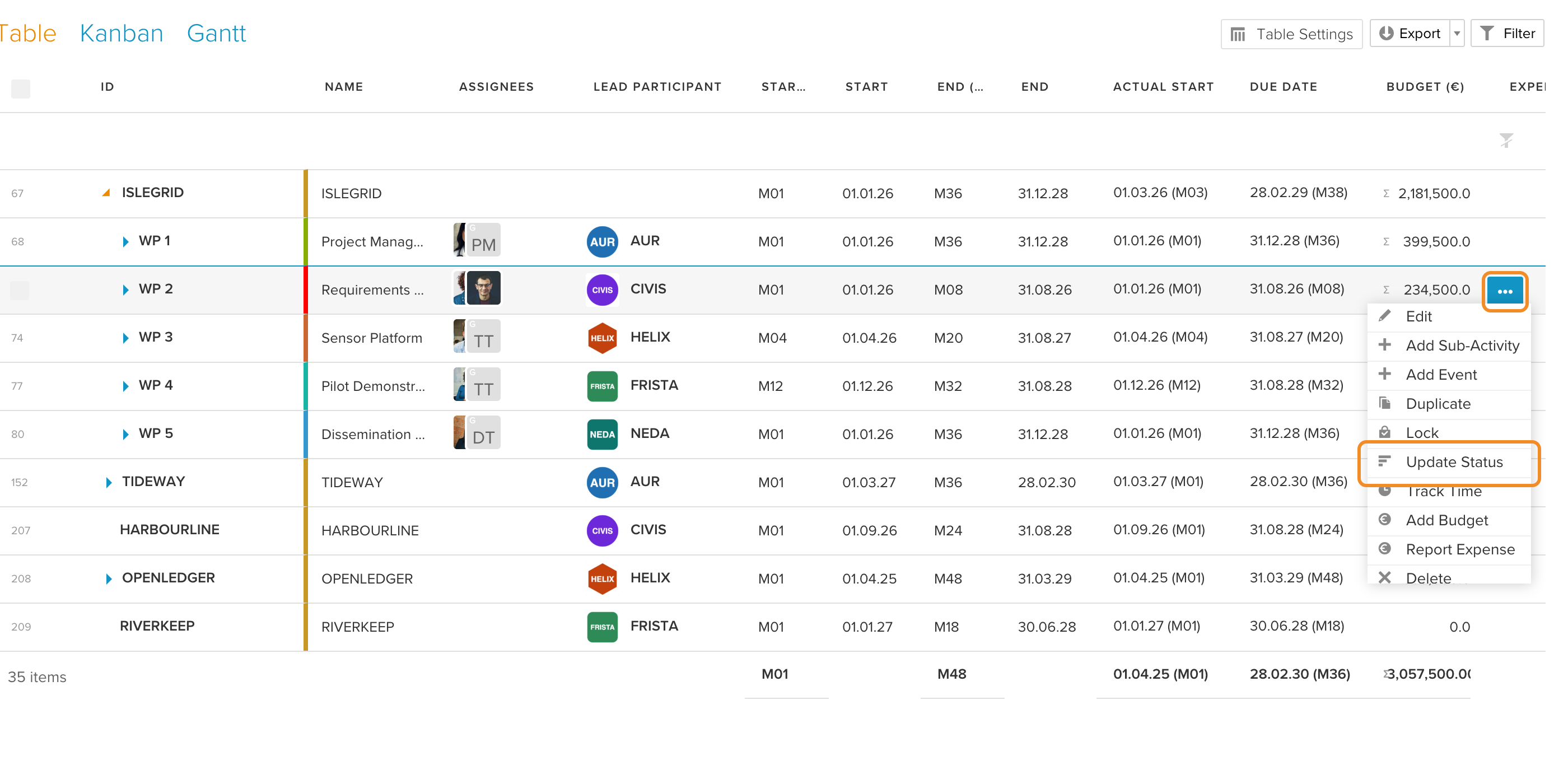The image size is (1568, 784).
Task: Switch to the Kanban view
Action: [x=121, y=34]
